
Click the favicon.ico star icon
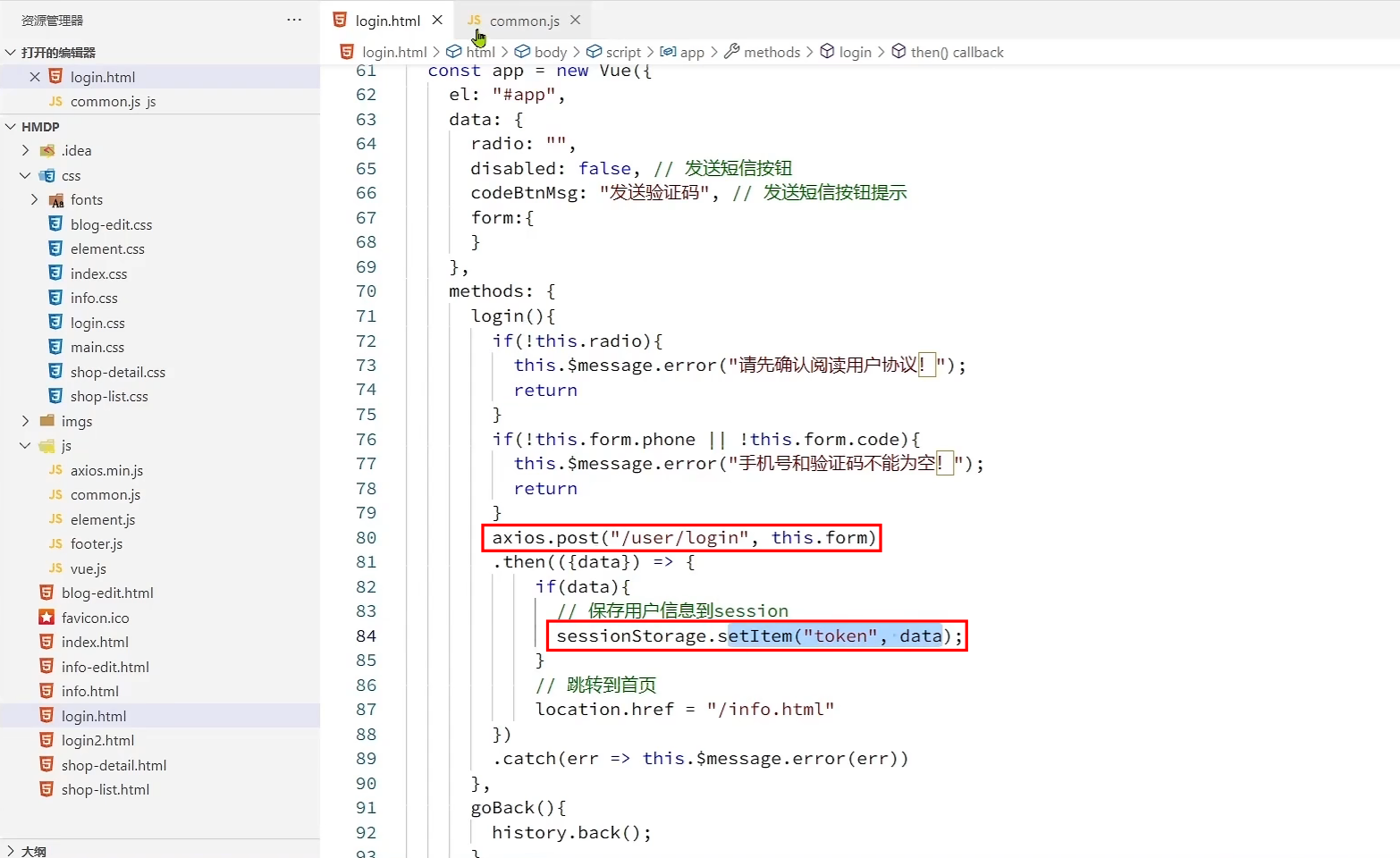[46, 617]
